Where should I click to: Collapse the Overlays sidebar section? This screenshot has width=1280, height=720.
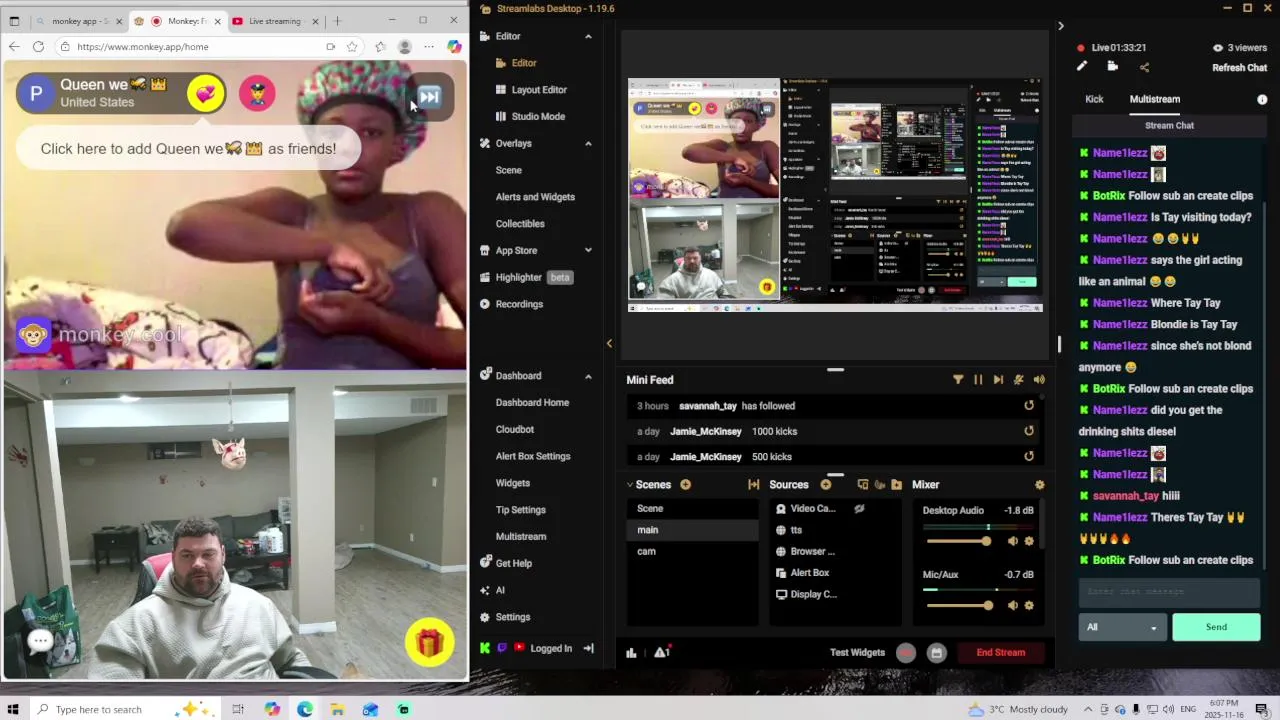click(588, 144)
